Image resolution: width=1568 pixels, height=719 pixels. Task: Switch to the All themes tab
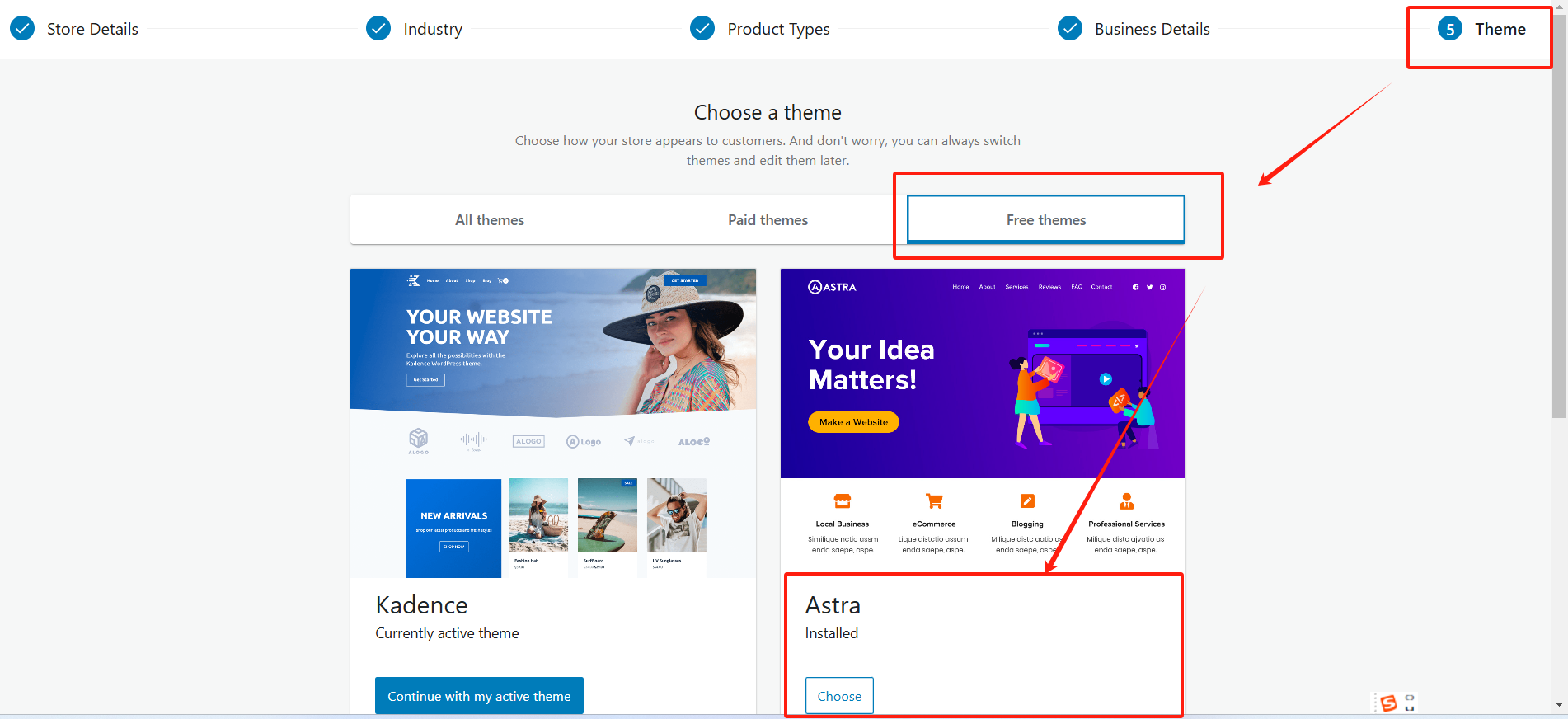pyautogui.click(x=490, y=219)
